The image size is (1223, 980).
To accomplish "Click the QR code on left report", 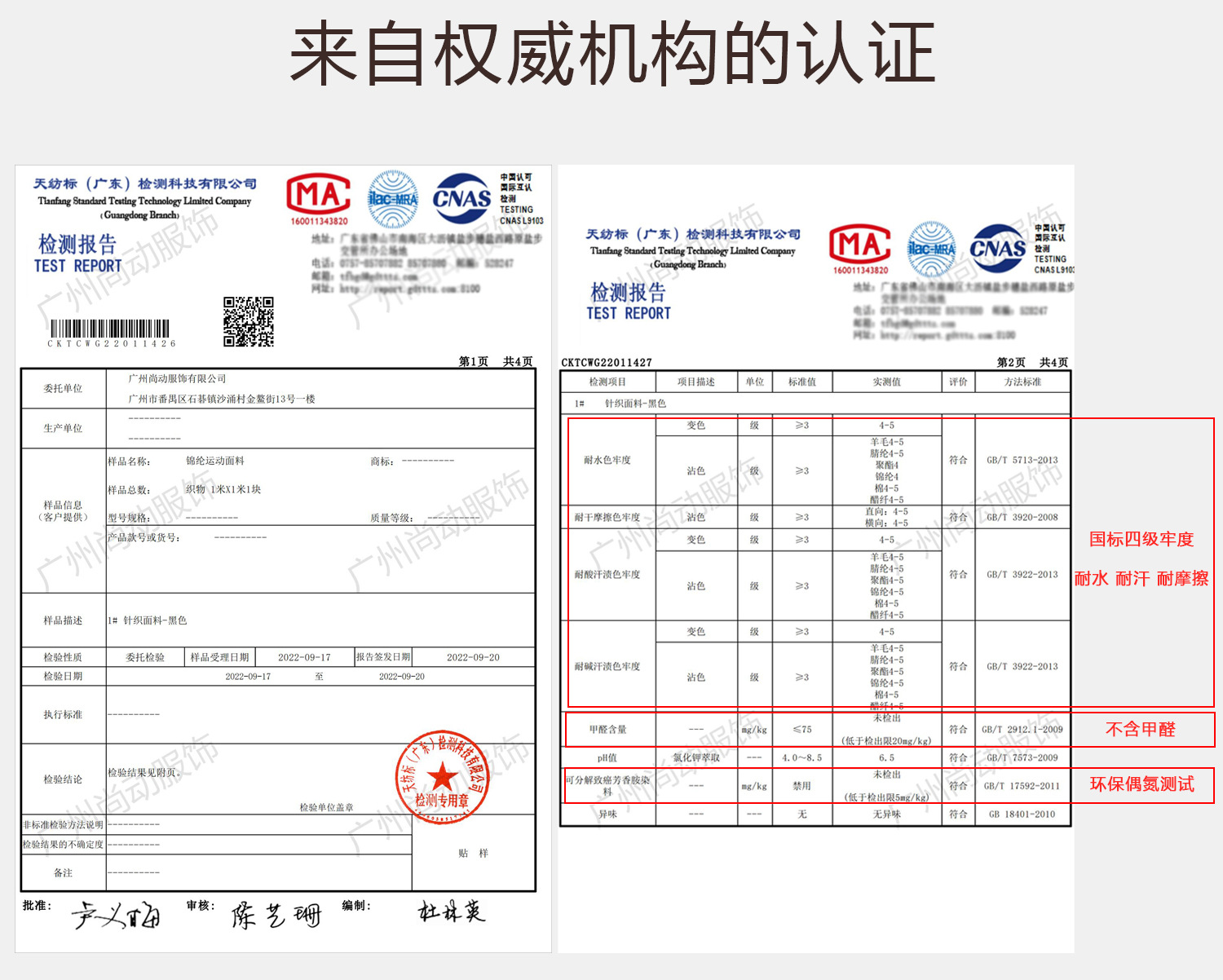I will pos(249,321).
